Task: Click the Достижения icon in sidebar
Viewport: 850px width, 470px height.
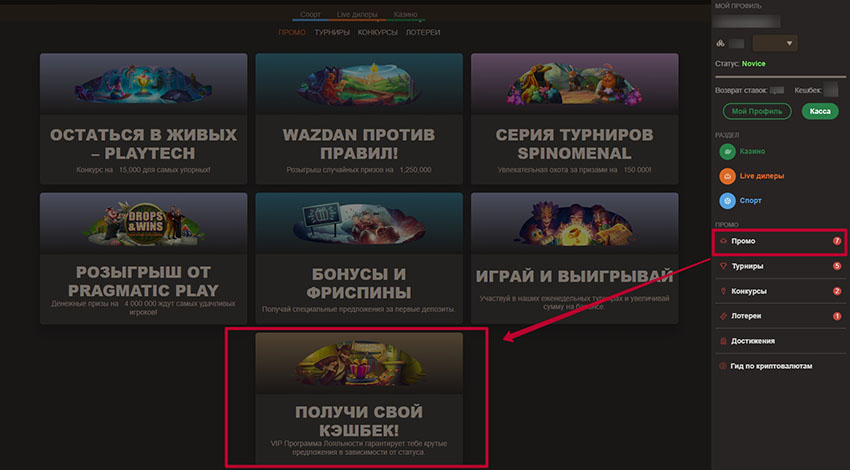Action: (x=723, y=341)
